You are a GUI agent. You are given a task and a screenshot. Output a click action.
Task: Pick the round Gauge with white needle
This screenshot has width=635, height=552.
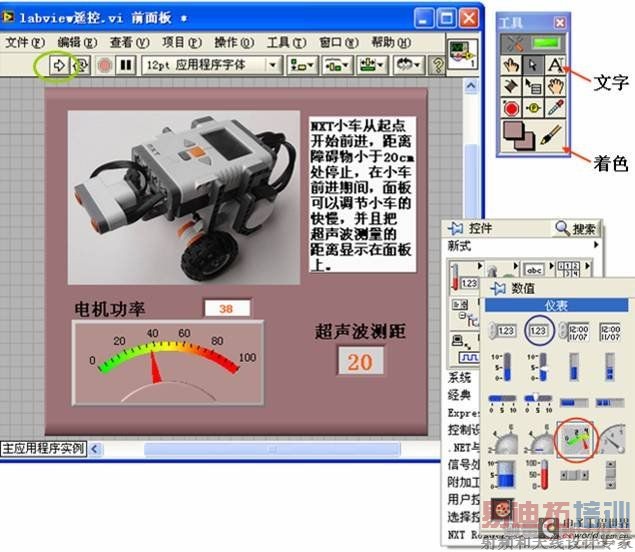[613, 439]
